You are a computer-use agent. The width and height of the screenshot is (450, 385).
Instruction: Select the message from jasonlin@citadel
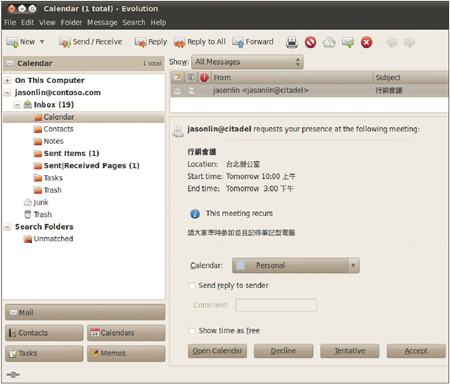coord(309,90)
